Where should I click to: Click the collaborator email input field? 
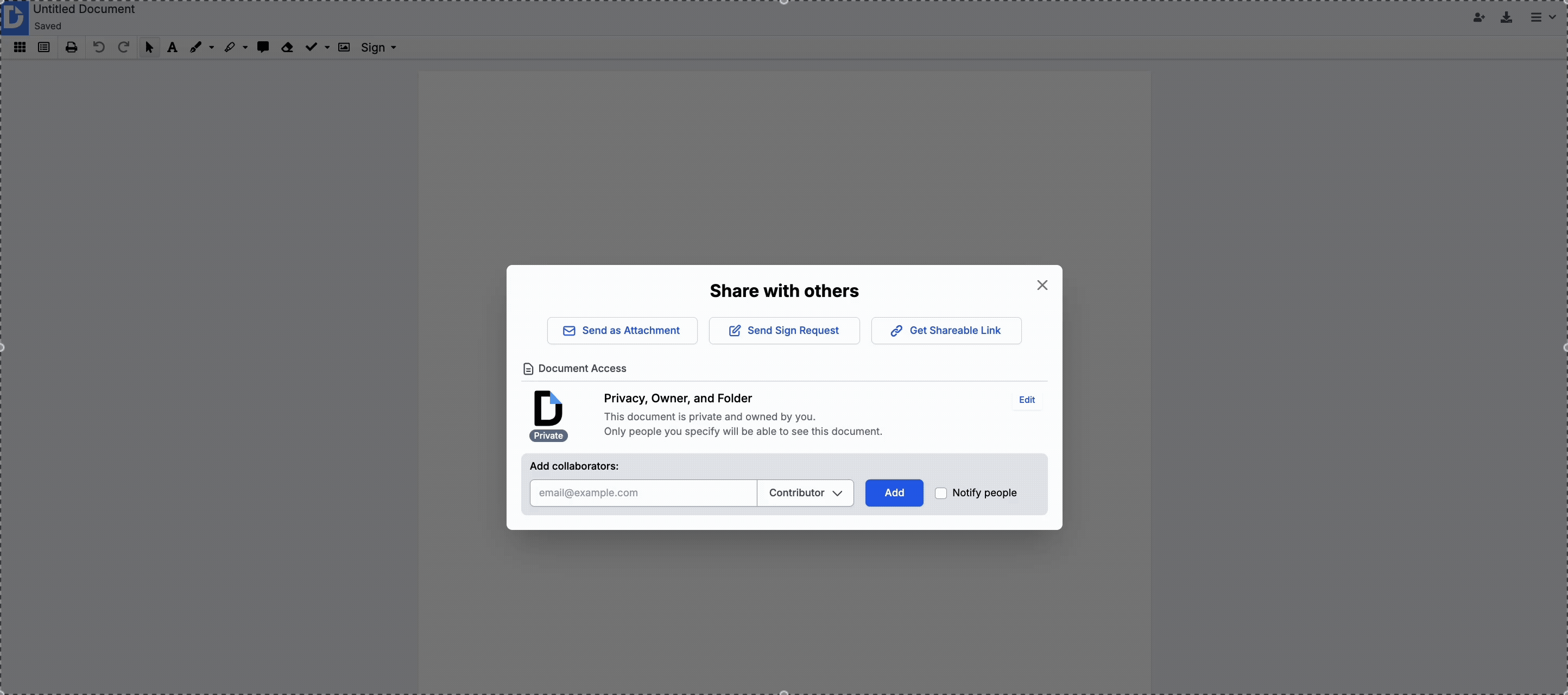643,493
